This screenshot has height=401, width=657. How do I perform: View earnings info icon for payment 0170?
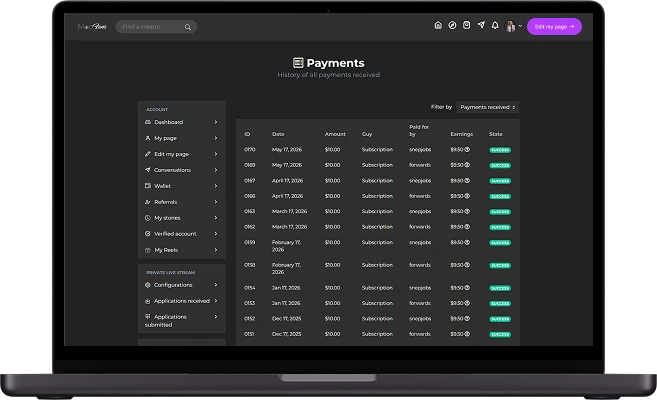(467, 150)
